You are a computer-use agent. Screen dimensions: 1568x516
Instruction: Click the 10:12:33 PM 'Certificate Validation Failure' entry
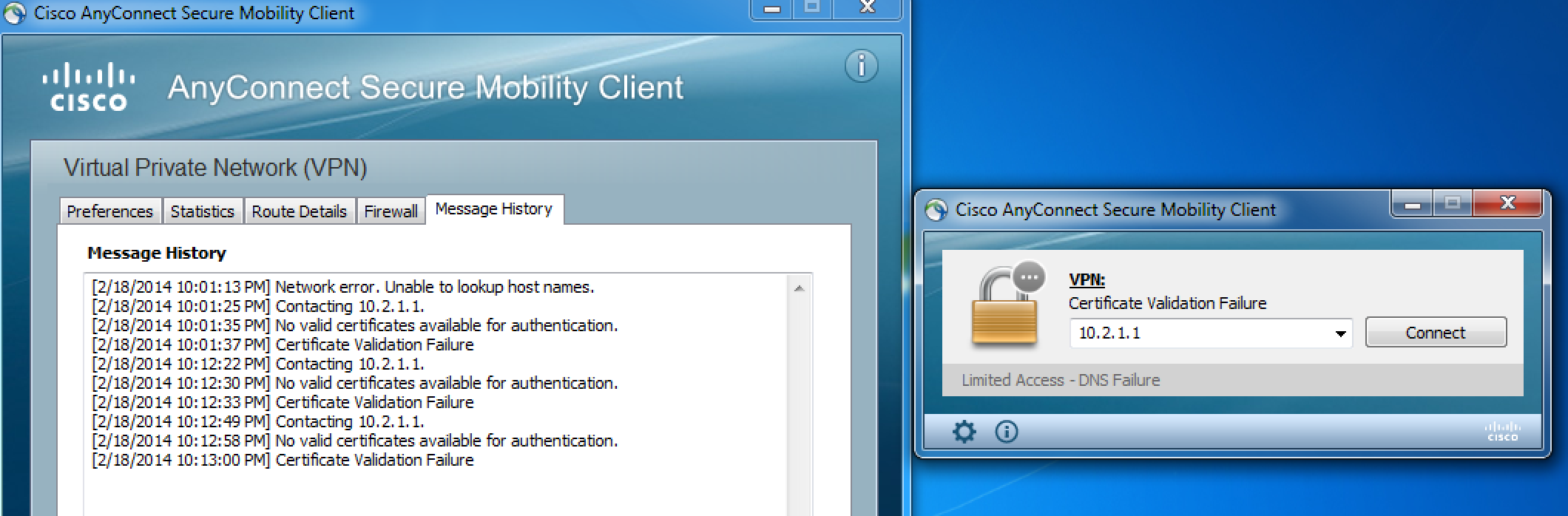point(283,402)
